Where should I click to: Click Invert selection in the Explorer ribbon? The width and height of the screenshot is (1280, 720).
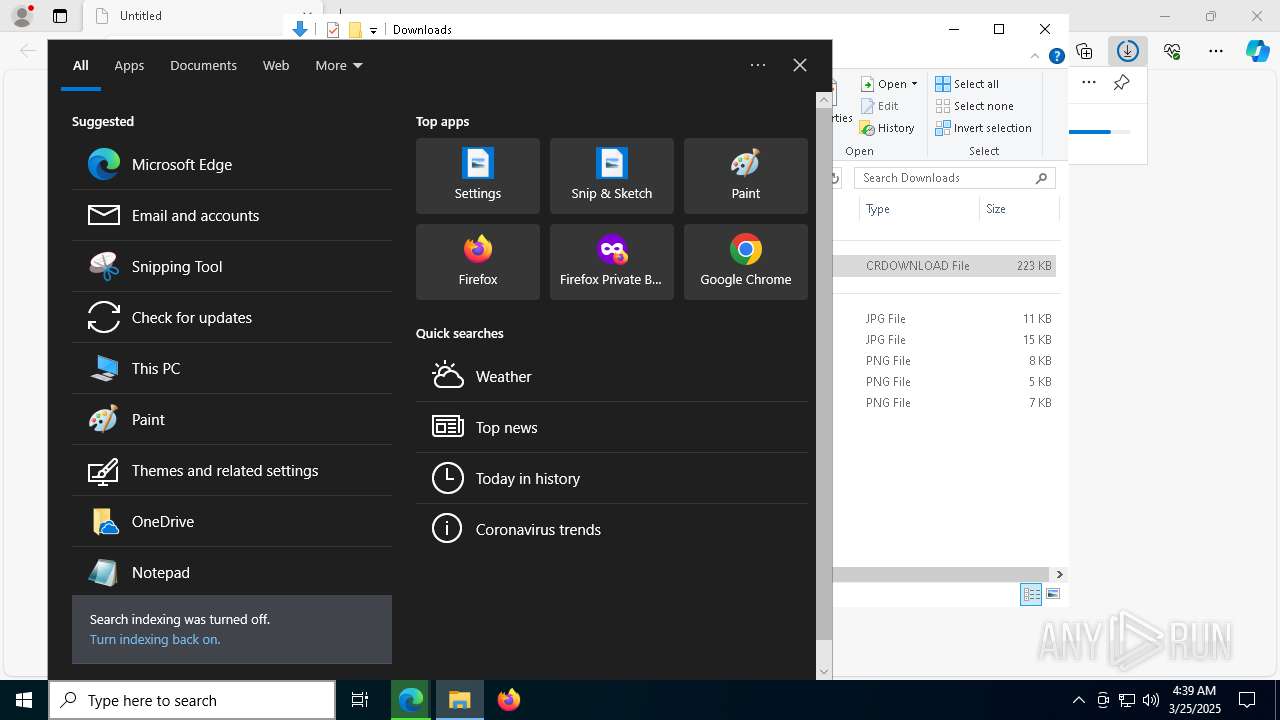984,128
